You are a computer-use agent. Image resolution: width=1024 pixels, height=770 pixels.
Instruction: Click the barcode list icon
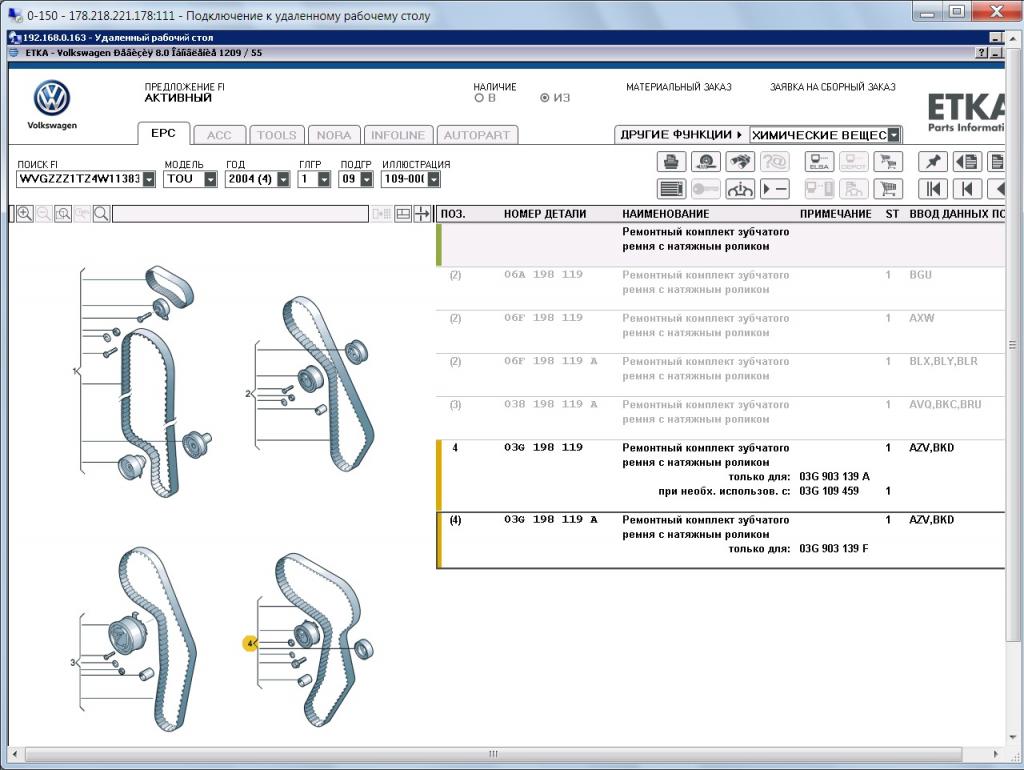(x=671, y=189)
